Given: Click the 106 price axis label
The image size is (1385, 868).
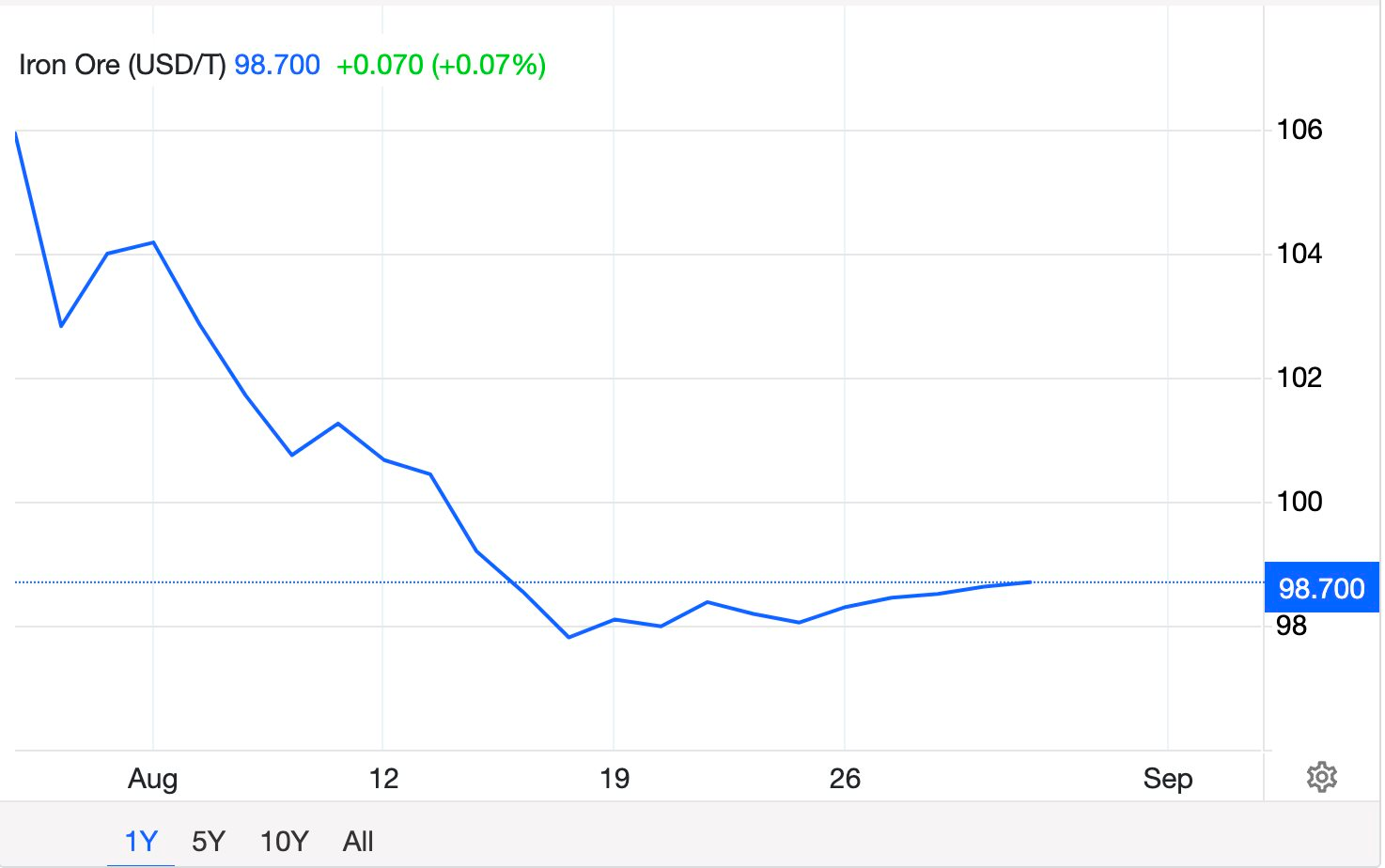Looking at the screenshot, I should (x=1299, y=130).
